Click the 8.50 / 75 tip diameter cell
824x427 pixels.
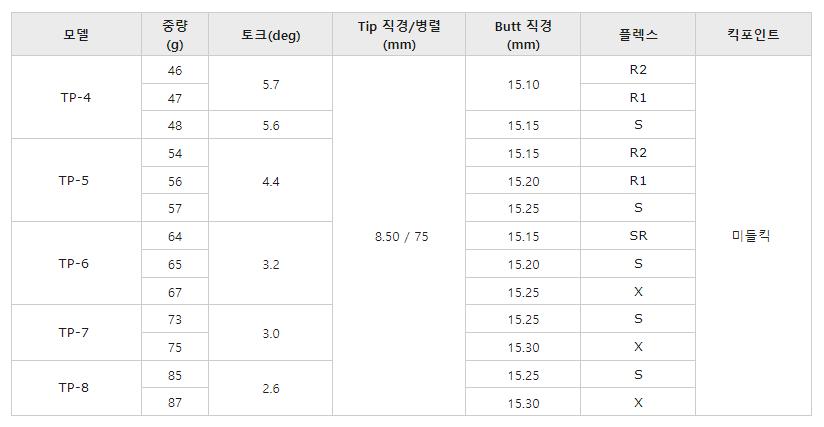click(398, 237)
